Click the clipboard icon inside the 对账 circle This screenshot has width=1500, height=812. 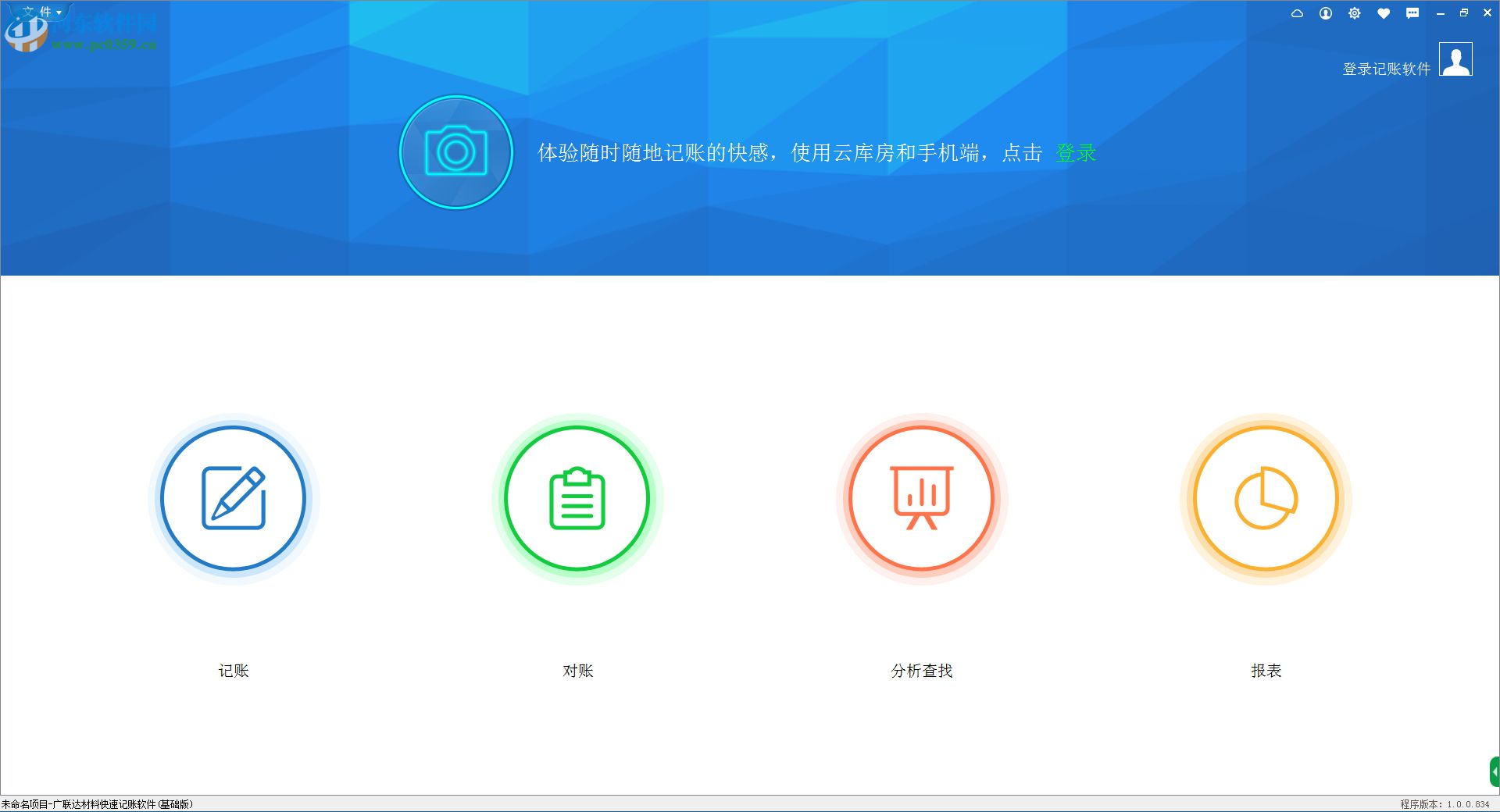coord(577,498)
